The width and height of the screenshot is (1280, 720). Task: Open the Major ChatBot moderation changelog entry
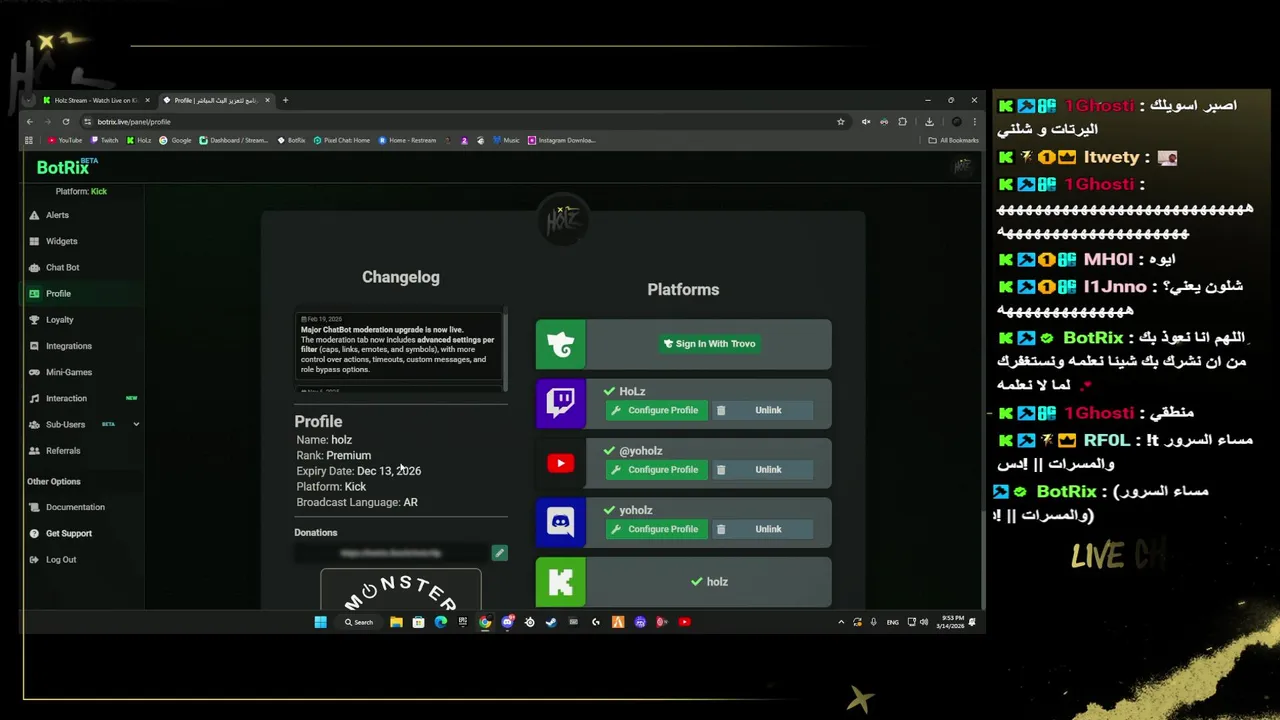[x=400, y=345]
